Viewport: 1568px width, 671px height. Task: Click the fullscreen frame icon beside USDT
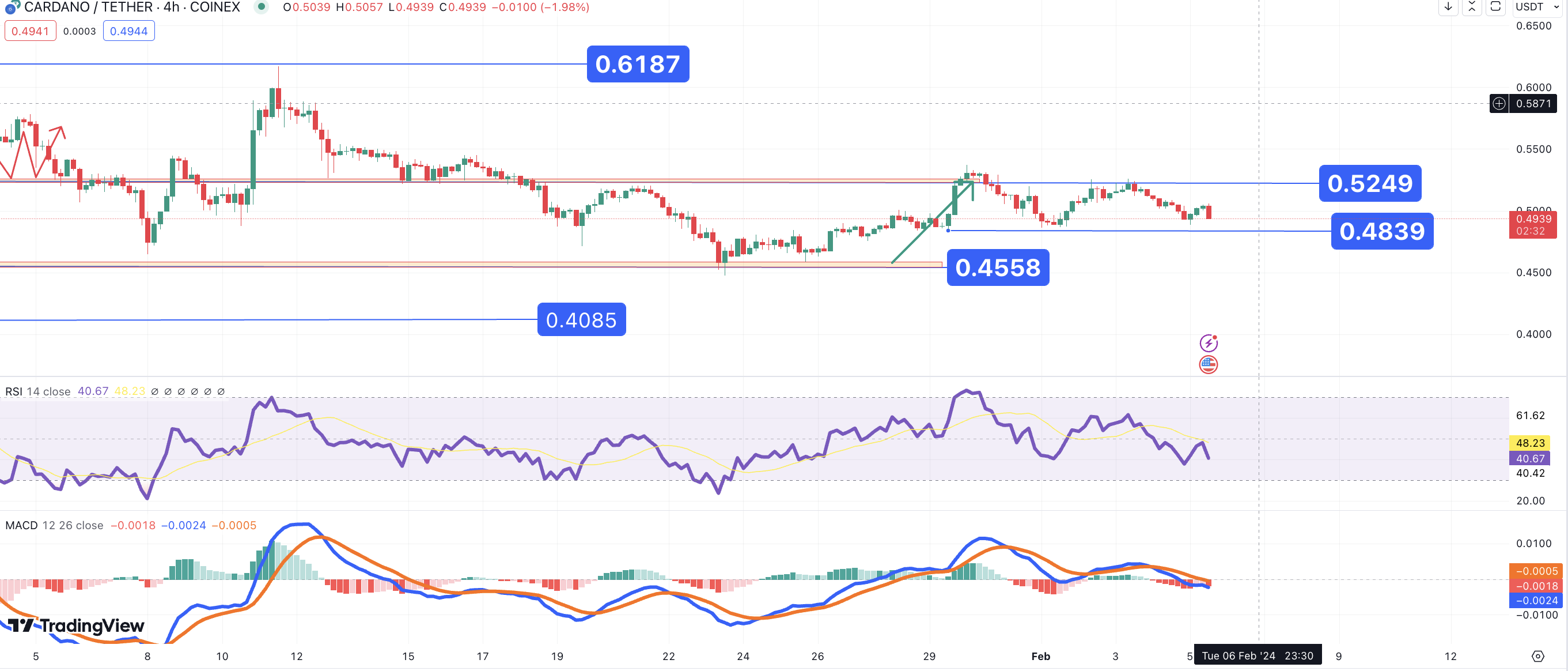click(x=1495, y=7)
